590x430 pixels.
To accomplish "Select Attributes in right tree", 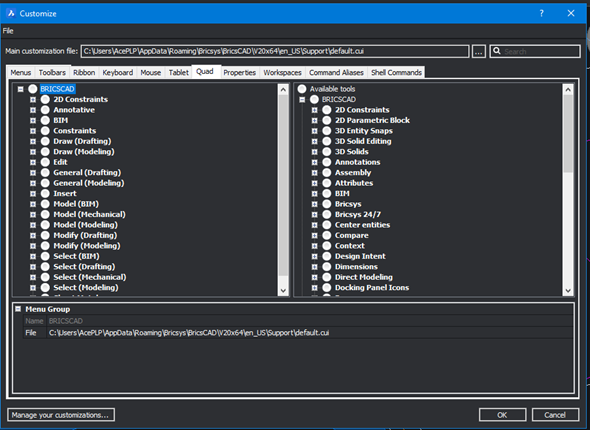I will point(354,183).
